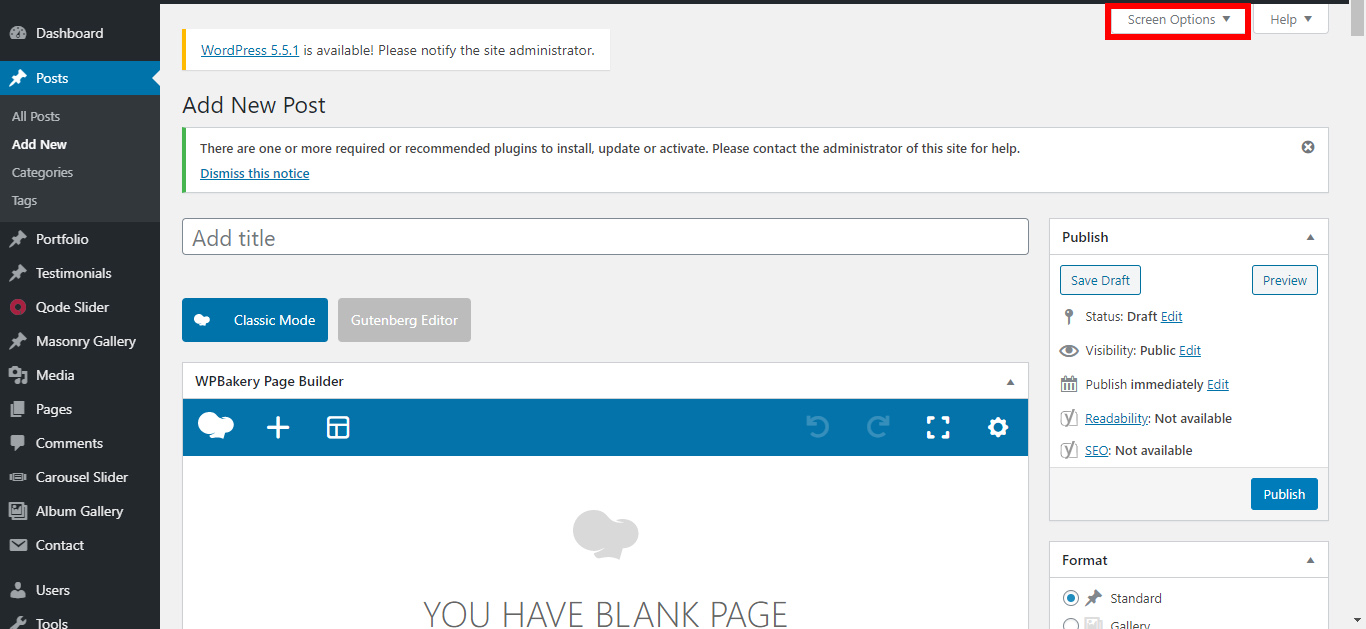Click the Masonry Gallery pin icon

tap(18, 341)
